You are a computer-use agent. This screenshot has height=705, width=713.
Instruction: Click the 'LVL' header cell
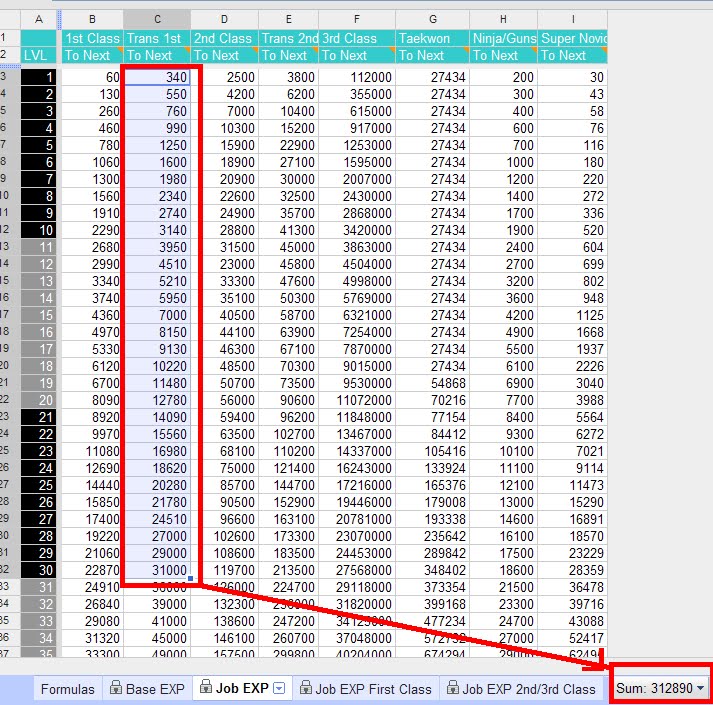[39, 55]
